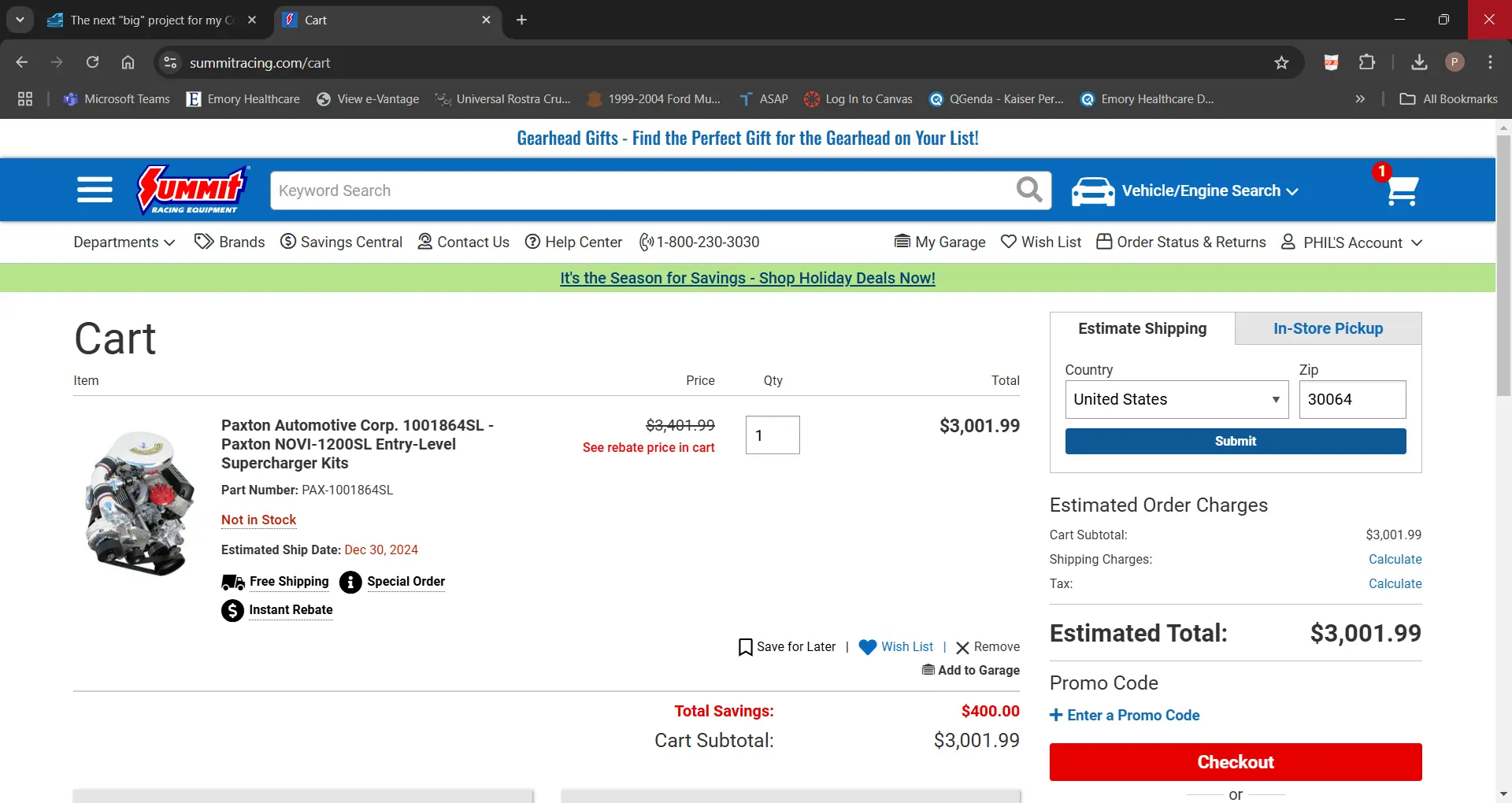The image size is (1512, 803).
Task: Open My Garage
Action: click(939, 242)
